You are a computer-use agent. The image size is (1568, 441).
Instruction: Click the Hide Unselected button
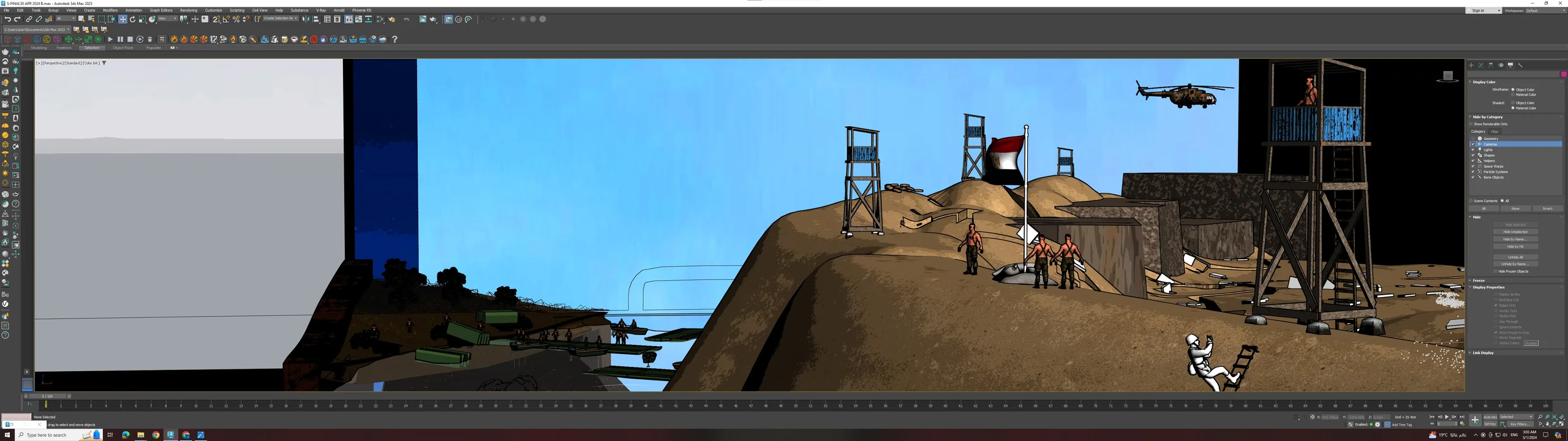[x=1515, y=232]
